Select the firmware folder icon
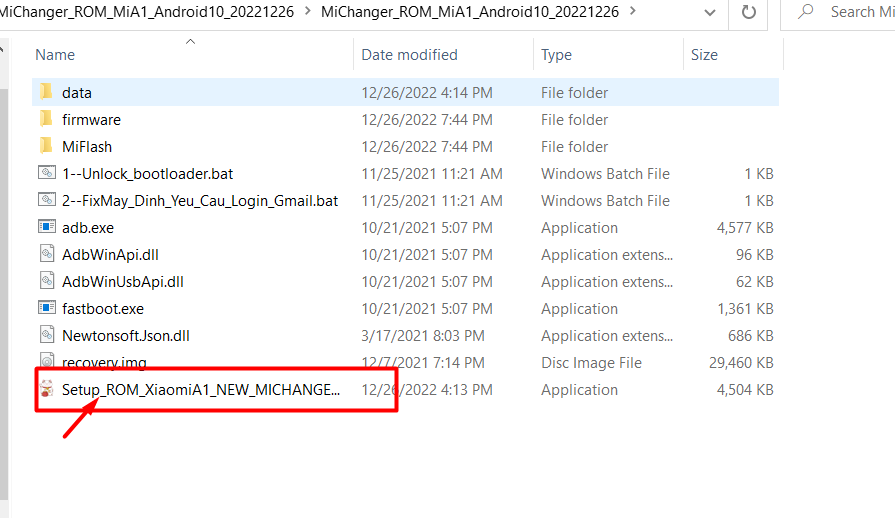 [46, 119]
